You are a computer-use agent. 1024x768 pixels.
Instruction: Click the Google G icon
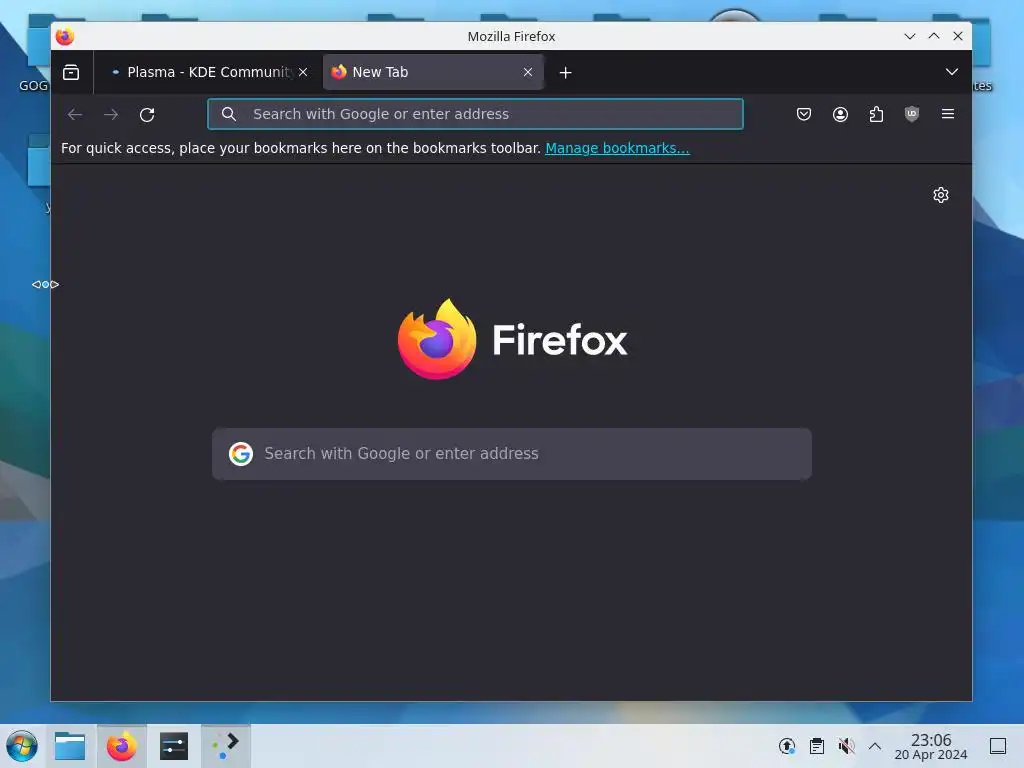point(240,453)
